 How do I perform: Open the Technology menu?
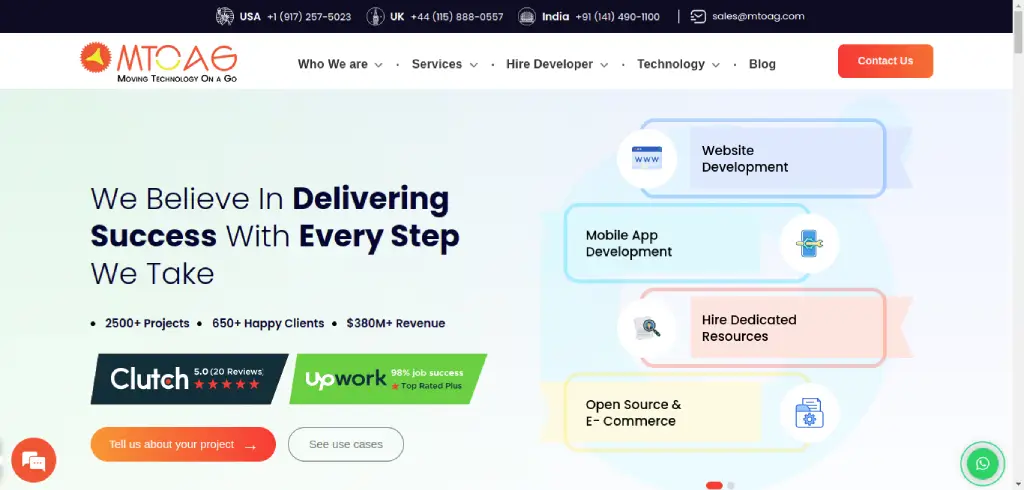(678, 64)
